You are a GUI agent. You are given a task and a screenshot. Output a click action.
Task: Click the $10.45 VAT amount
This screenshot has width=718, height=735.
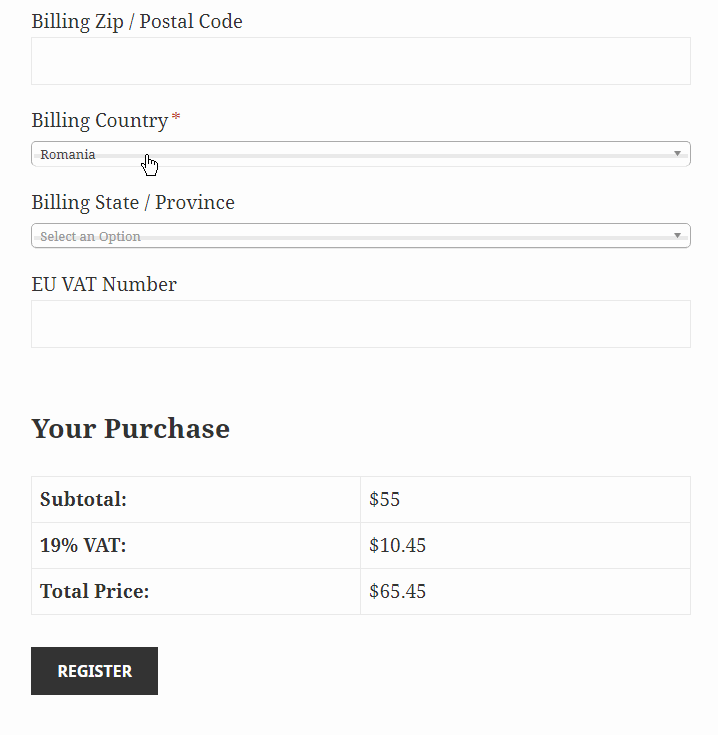pyautogui.click(x=398, y=546)
